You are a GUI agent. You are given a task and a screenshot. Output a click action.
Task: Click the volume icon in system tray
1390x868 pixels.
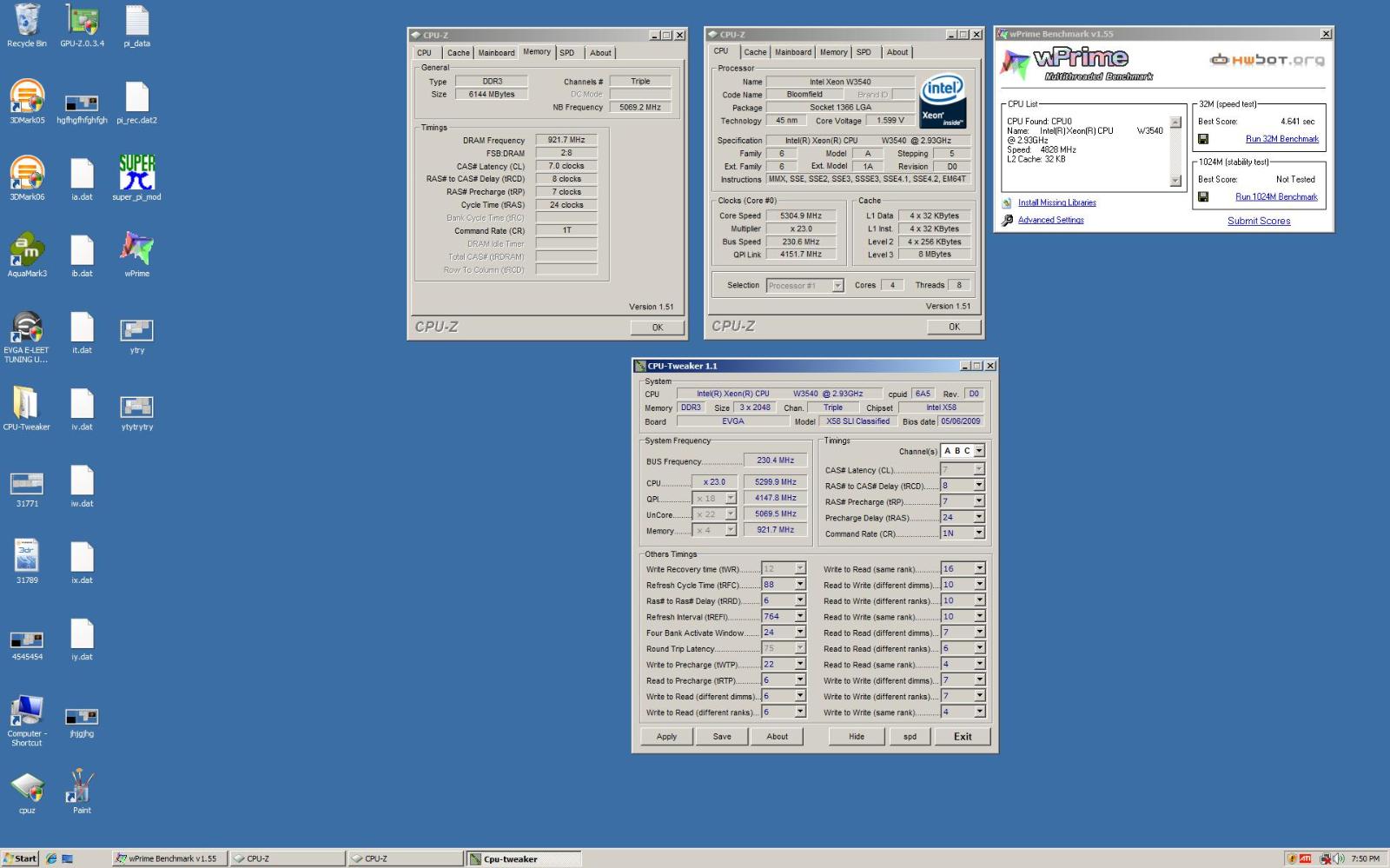click(x=1339, y=858)
